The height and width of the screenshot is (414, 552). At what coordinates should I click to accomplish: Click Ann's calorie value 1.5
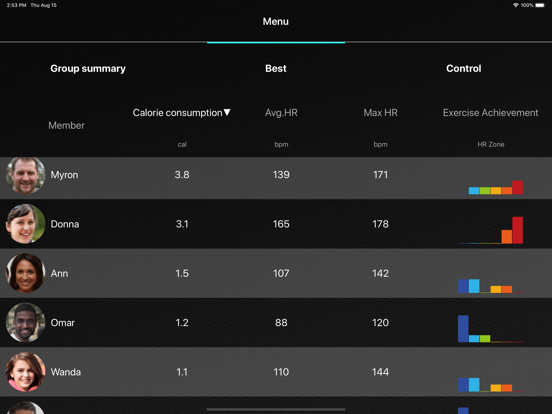pos(182,274)
